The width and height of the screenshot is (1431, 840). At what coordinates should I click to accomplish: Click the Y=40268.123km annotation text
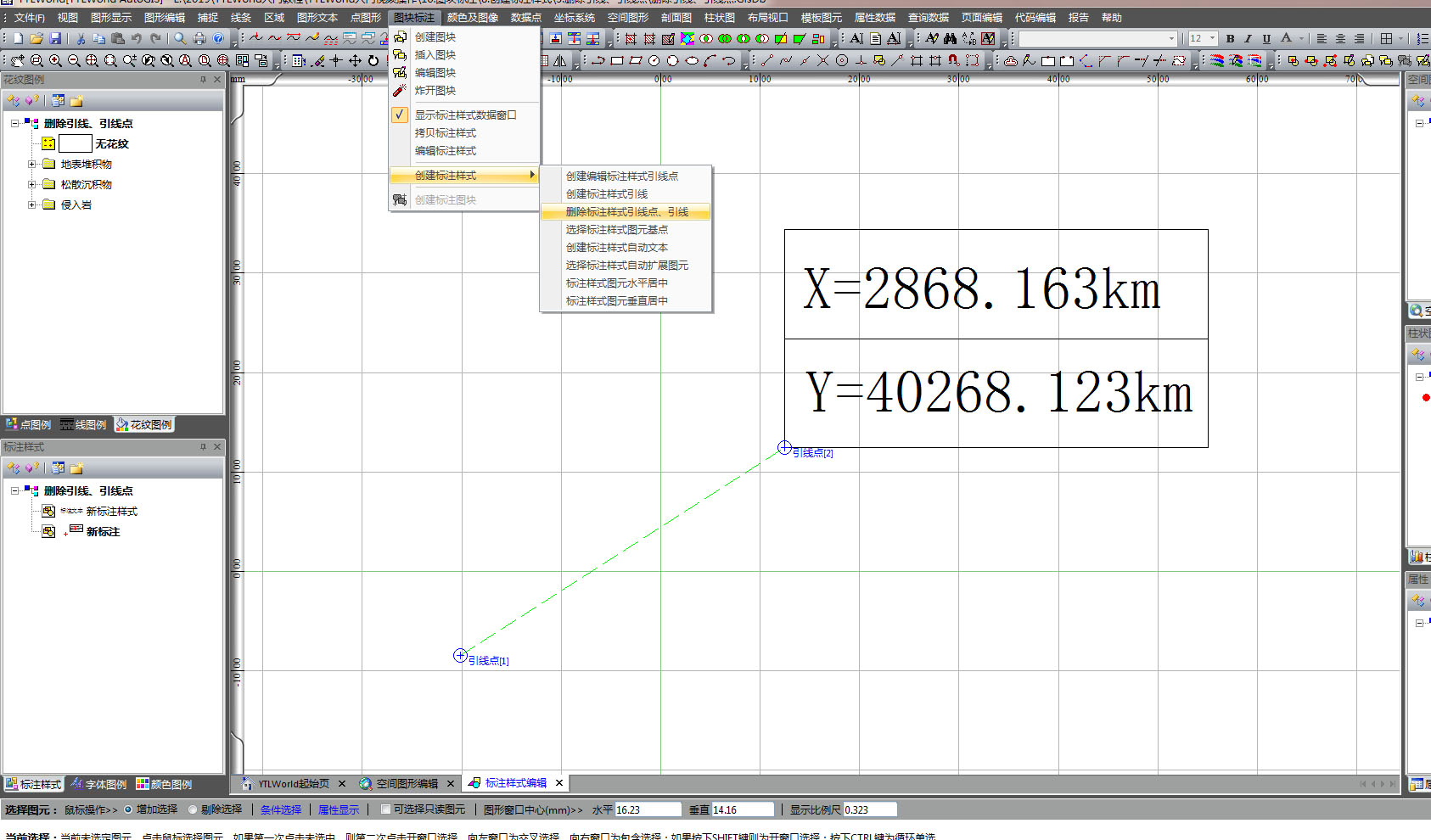999,393
